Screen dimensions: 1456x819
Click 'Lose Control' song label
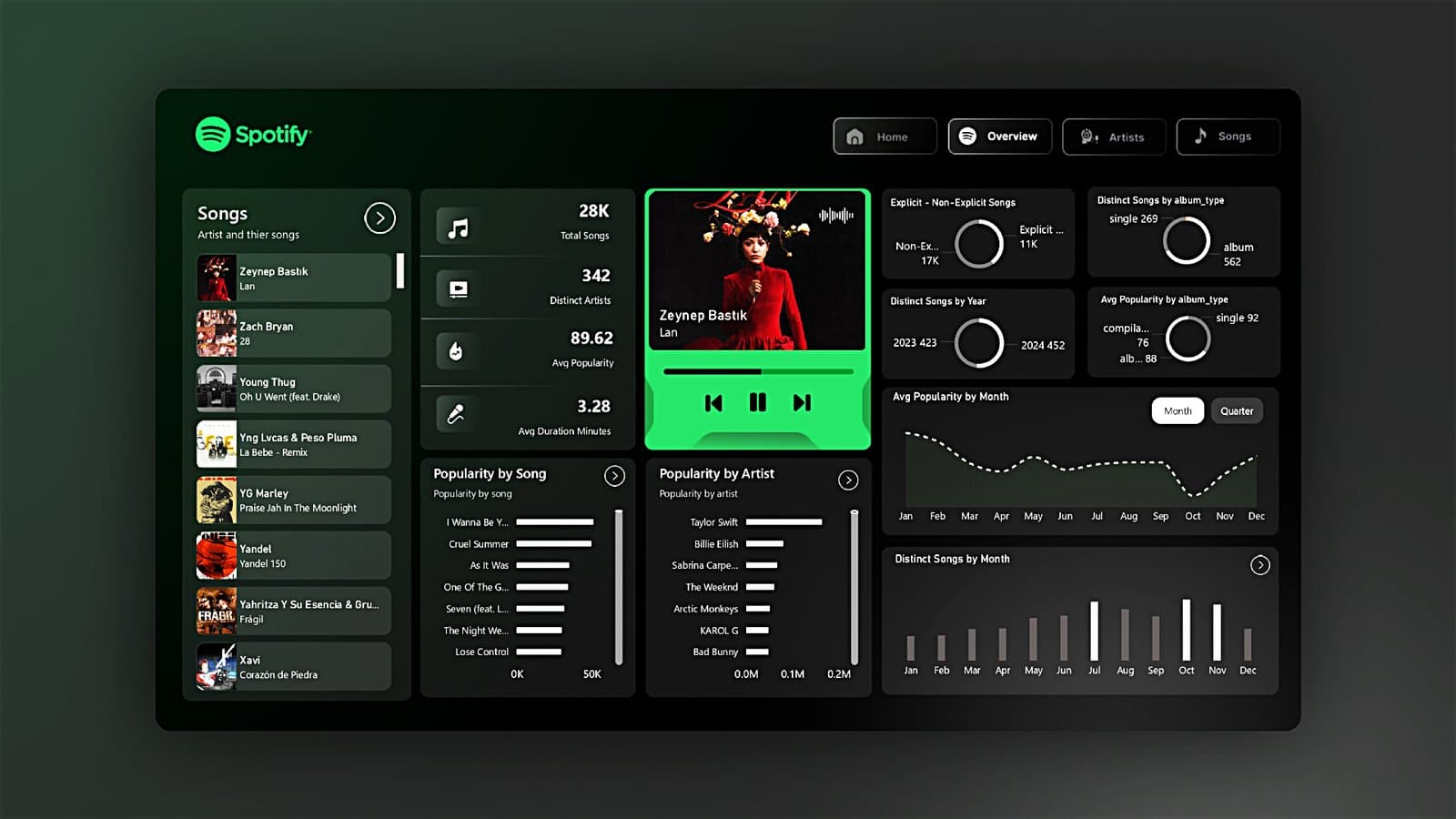tap(482, 652)
